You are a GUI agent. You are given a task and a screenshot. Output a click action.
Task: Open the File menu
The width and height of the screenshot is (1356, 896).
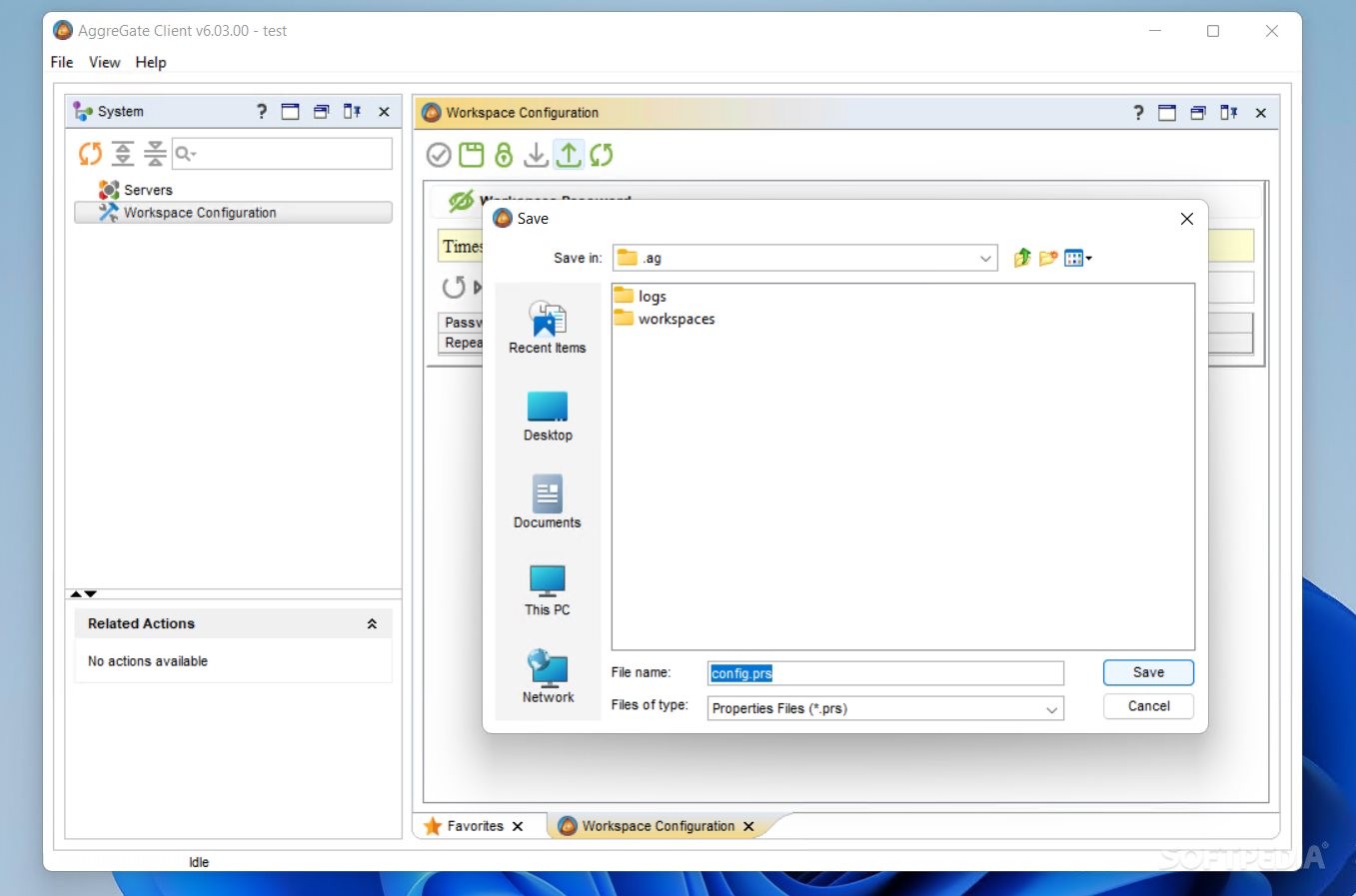pos(62,62)
